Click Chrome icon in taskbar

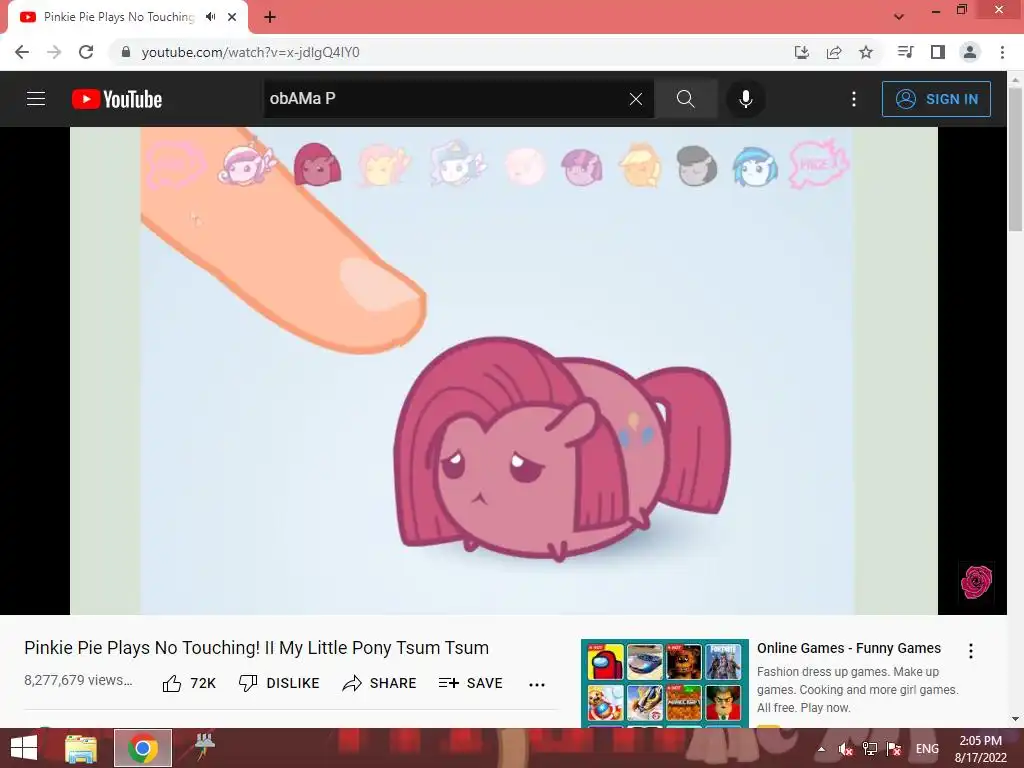click(143, 748)
